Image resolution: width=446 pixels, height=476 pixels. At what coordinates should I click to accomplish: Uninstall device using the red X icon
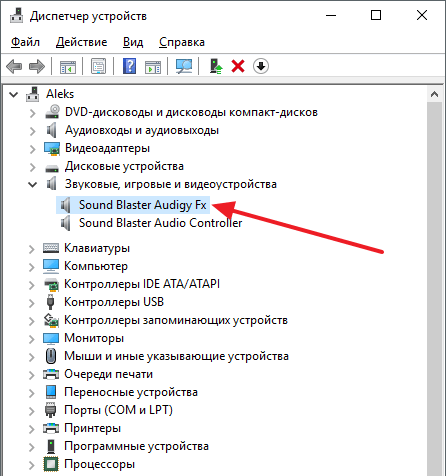click(x=238, y=66)
